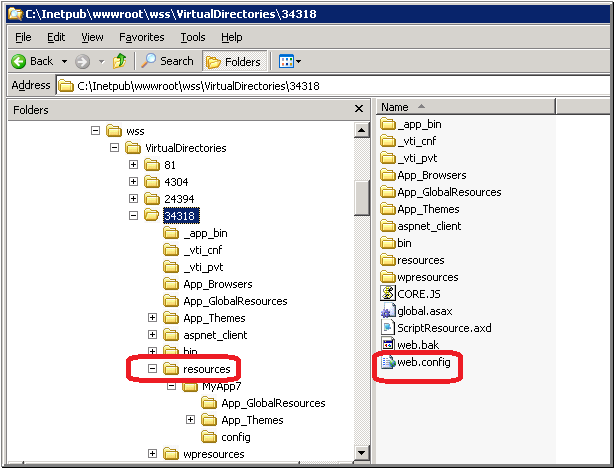
Task: Click the folder tree scroll up arrow
Action: (x=361, y=130)
